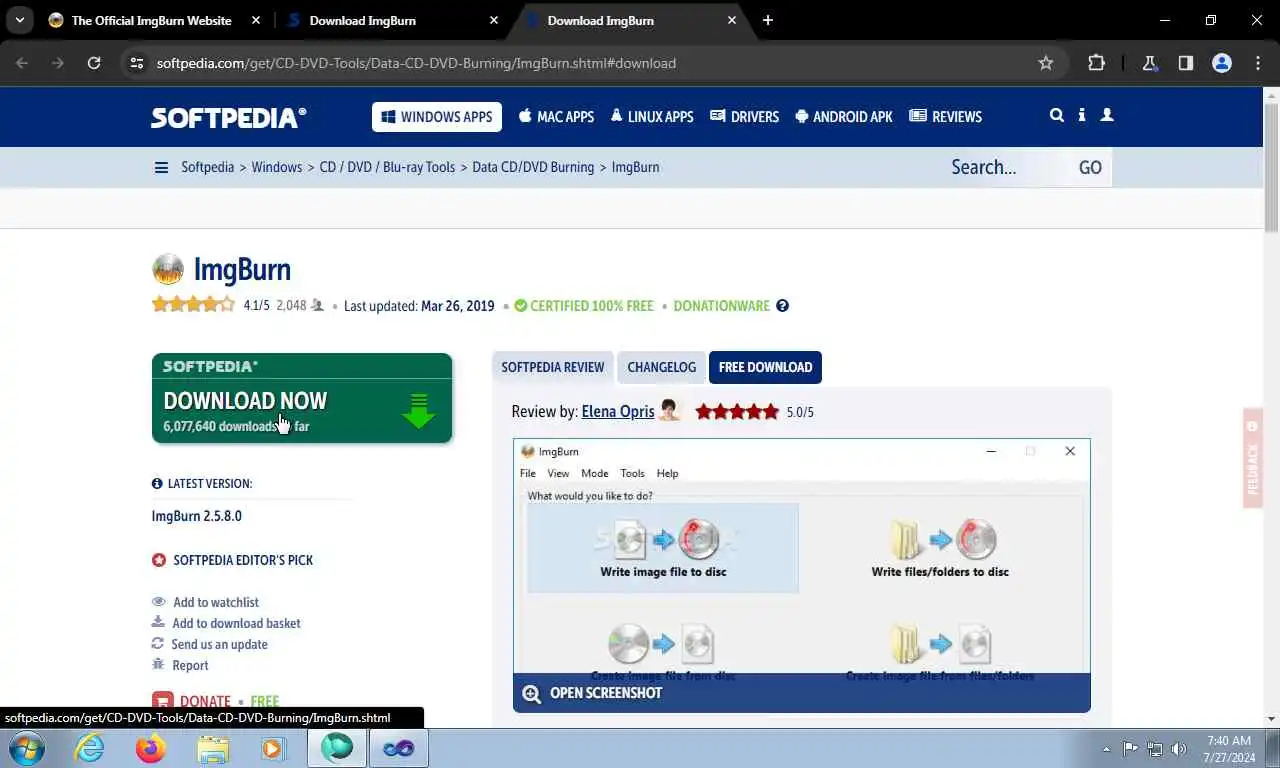Click the user star rating 4.1/5
Viewport: 1280px width, 768px height.
click(193, 305)
